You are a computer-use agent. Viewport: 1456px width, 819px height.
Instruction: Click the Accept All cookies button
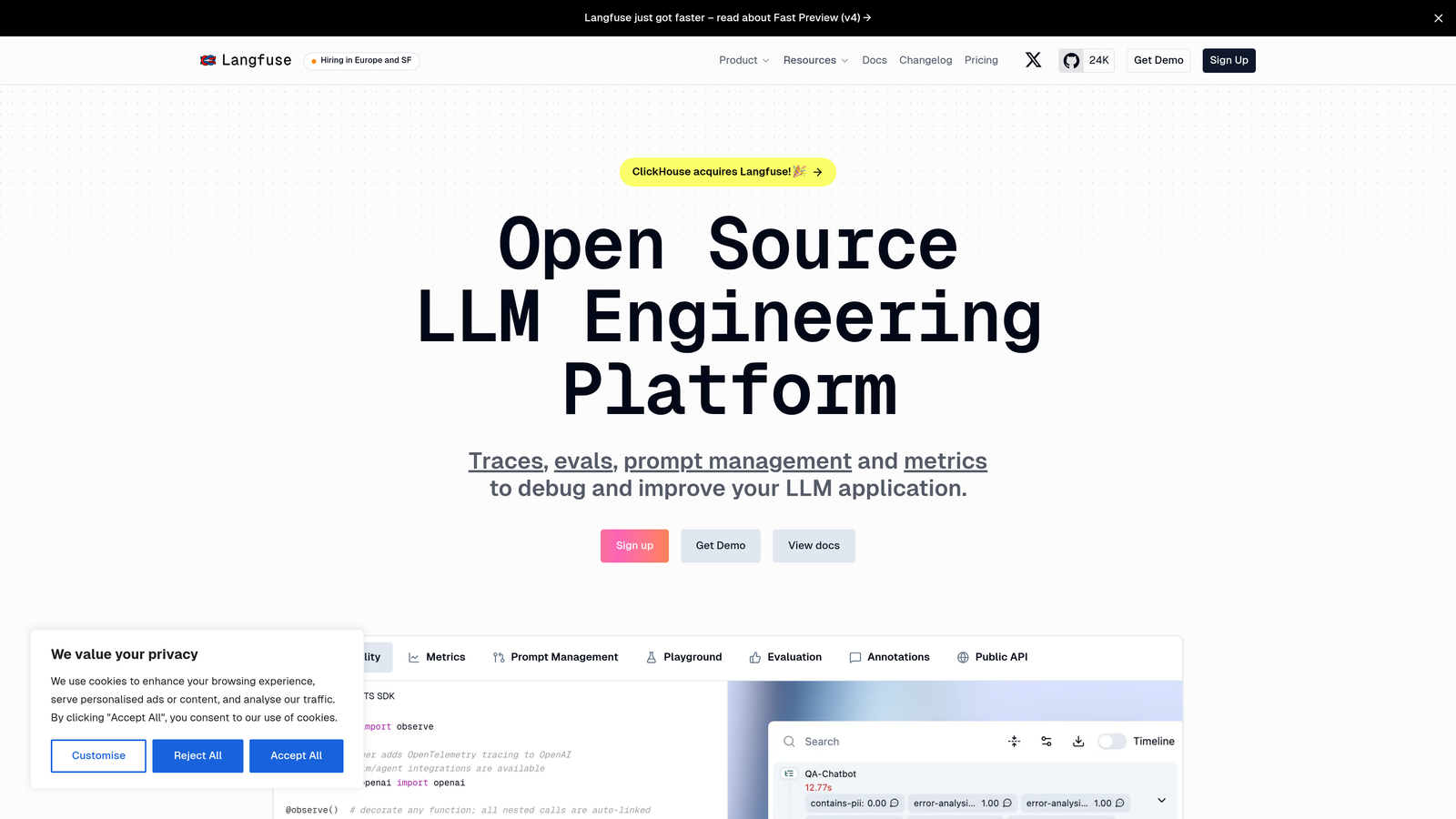(x=296, y=755)
